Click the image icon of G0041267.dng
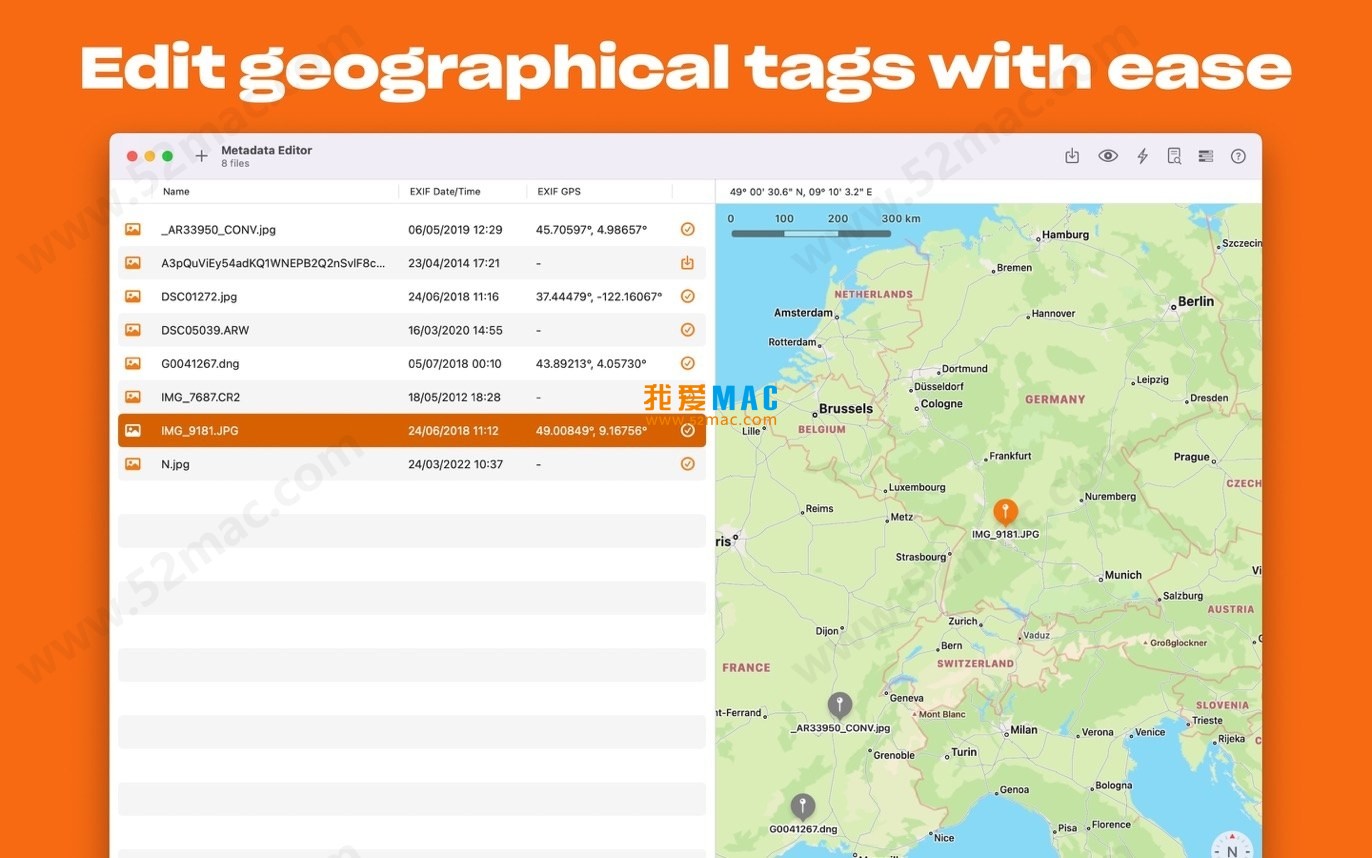1372x858 pixels. pyautogui.click(x=132, y=363)
